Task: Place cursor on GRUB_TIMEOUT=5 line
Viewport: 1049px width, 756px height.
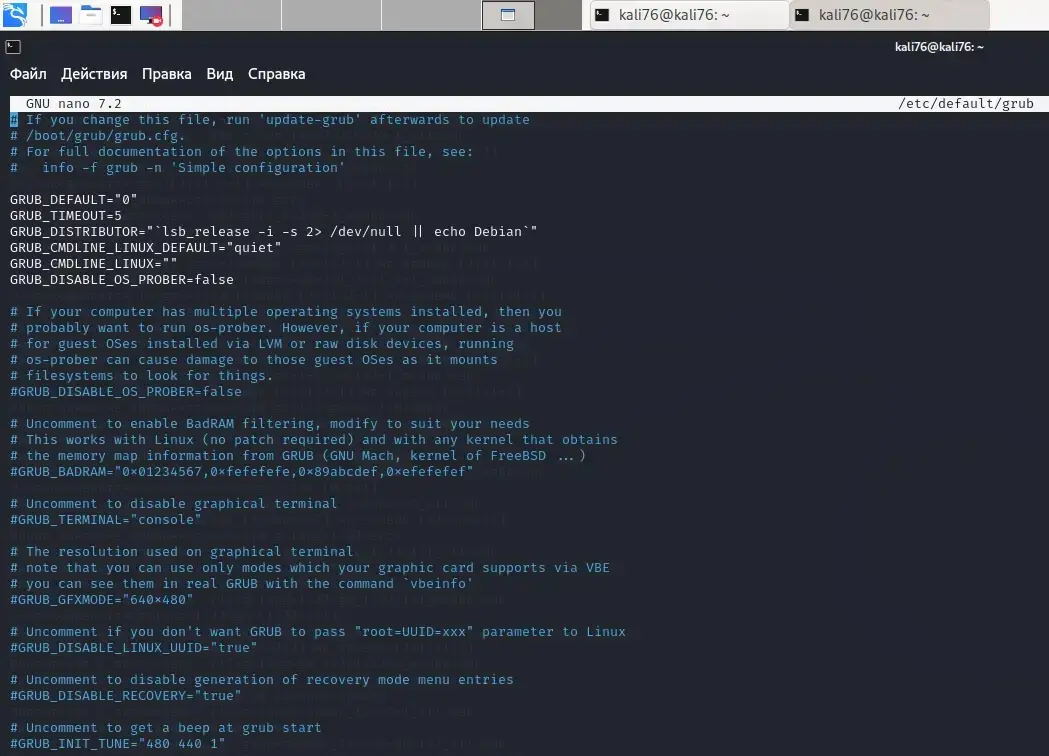Action: pyautogui.click(x=66, y=215)
